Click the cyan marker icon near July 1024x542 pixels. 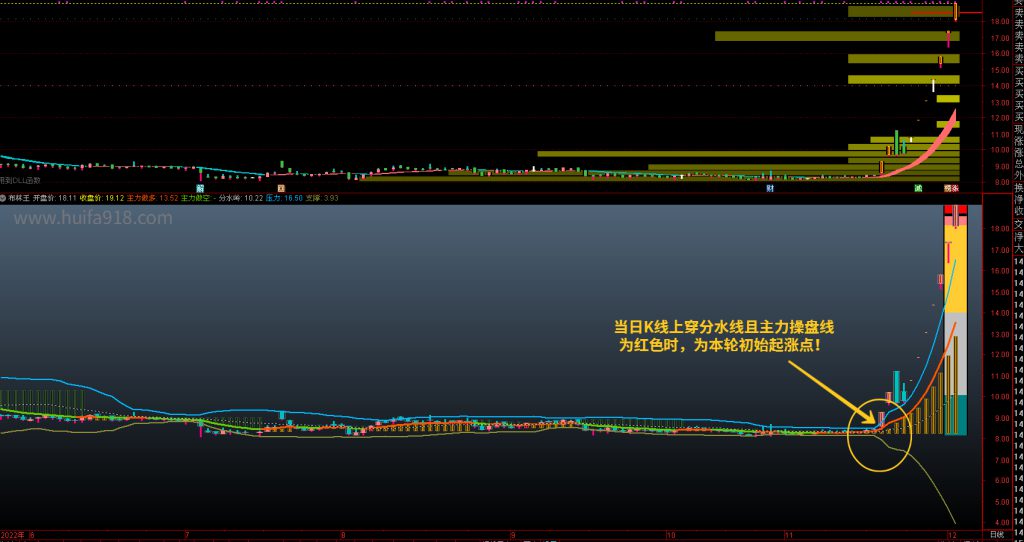(200, 187)
